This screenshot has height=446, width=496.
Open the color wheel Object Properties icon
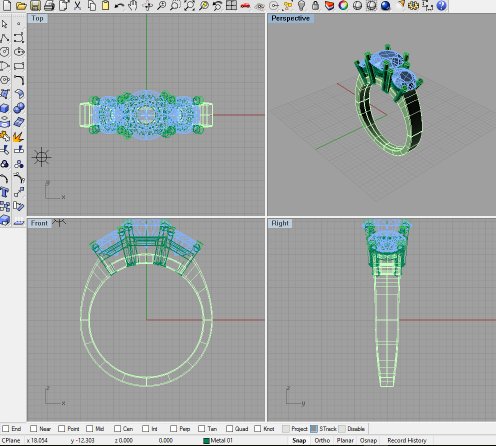(343, 5)
